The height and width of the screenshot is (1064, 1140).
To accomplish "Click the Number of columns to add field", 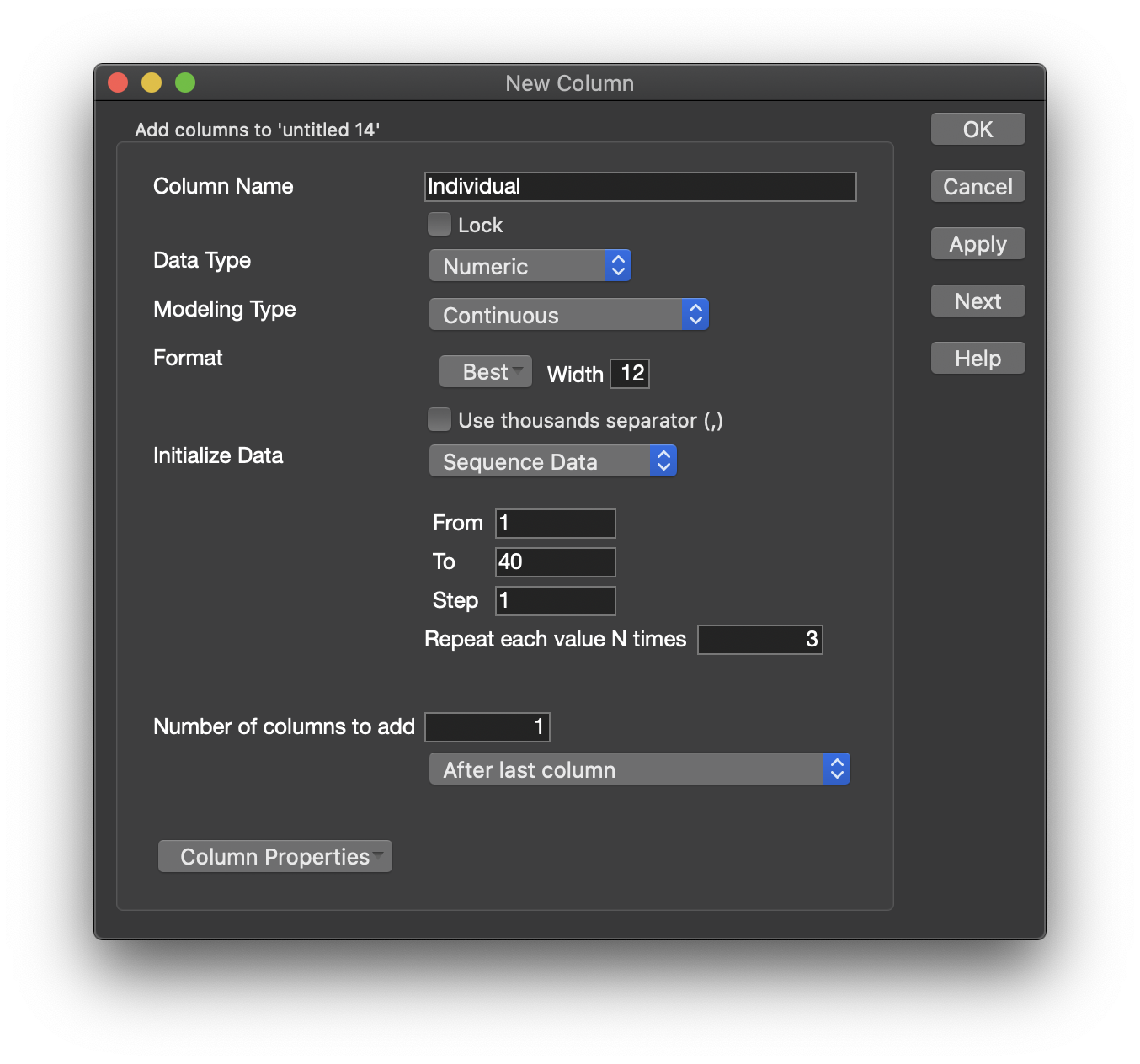I will pos(487,727).
